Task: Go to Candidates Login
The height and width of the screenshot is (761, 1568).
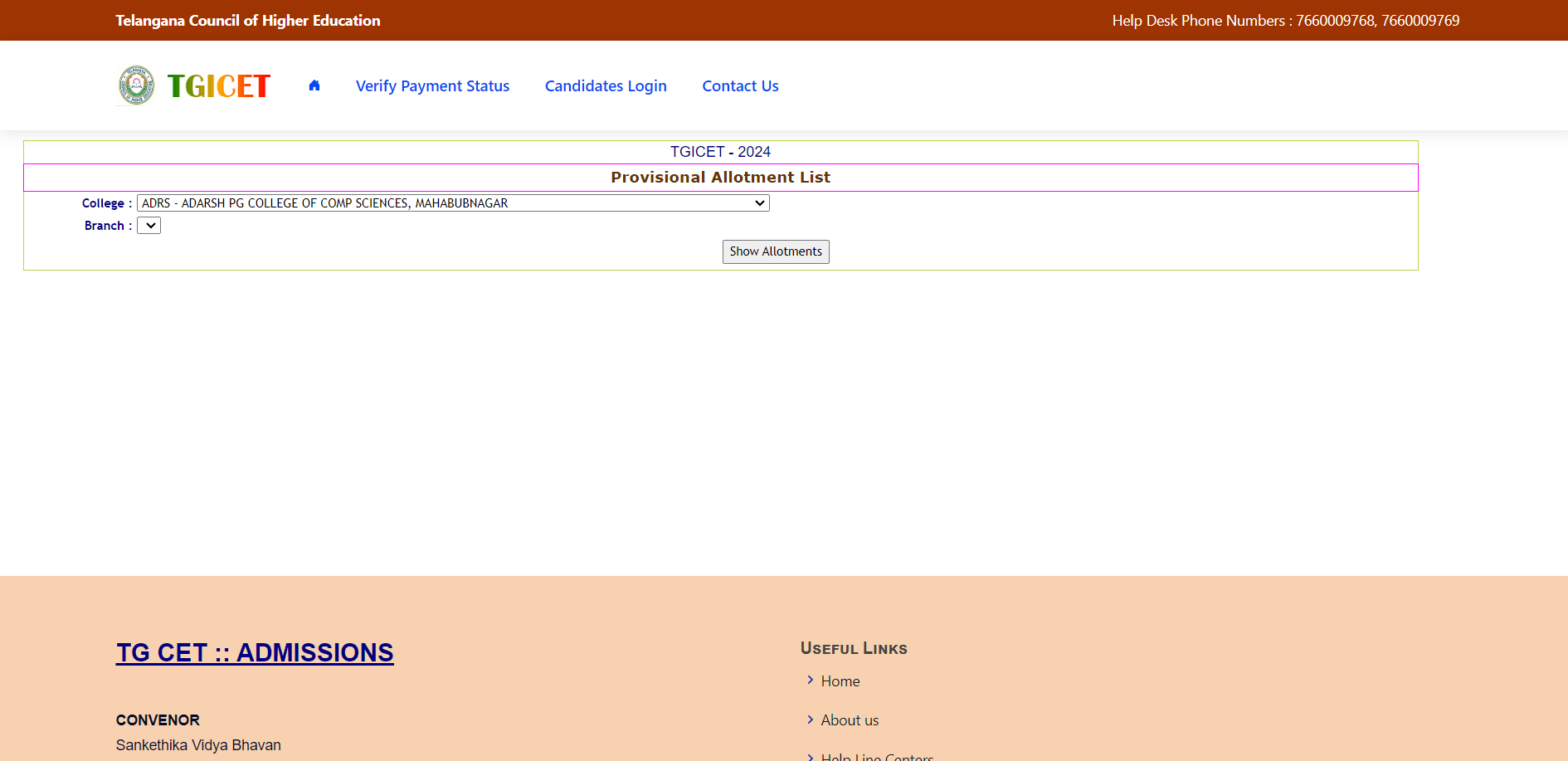Action: [606, 86]
